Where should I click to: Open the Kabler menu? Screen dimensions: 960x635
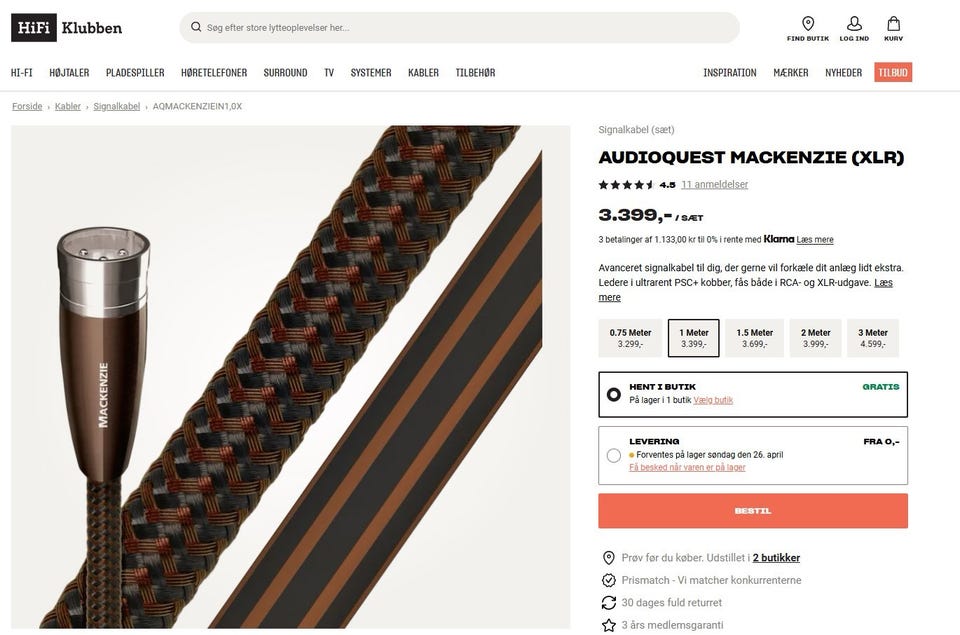click(x=423, y=72)
